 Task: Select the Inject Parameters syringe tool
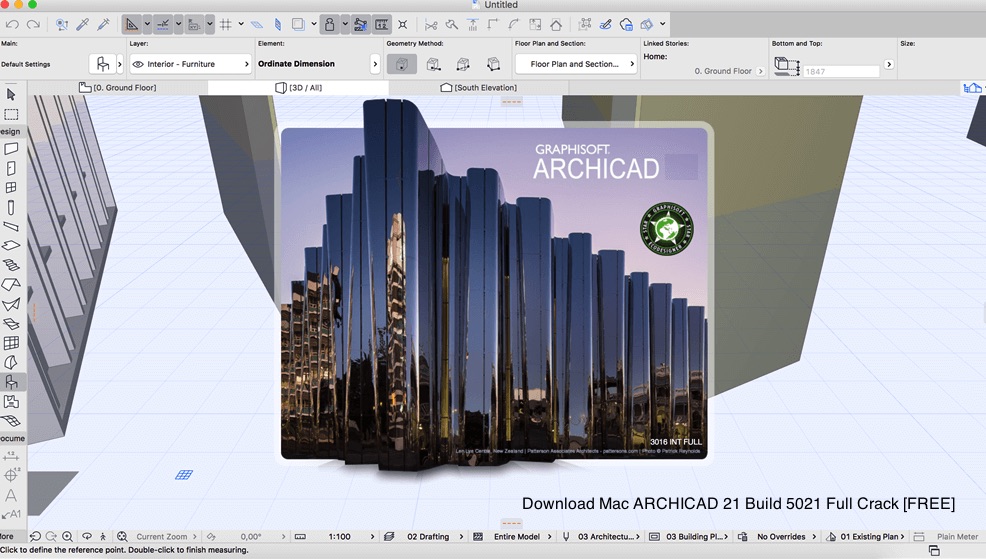(104, 25)
